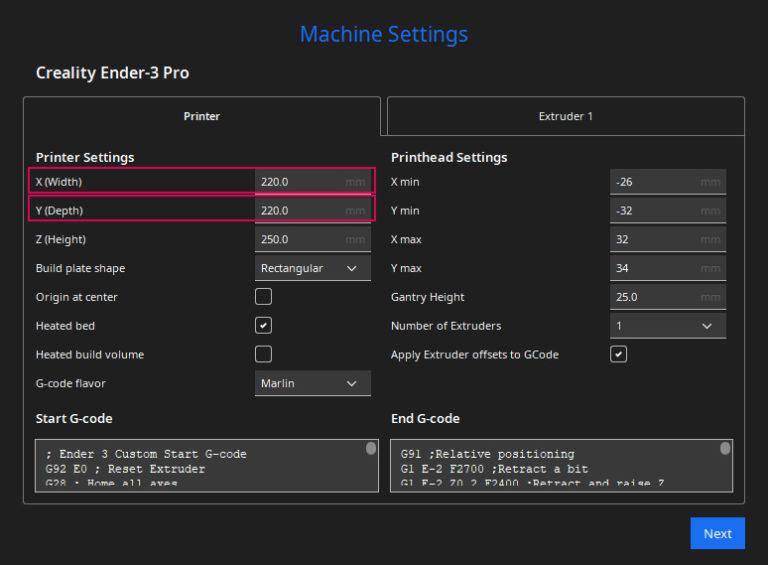768x565 pixels.
Task: Click the G-code flavor label
Action: pos(71,383)
